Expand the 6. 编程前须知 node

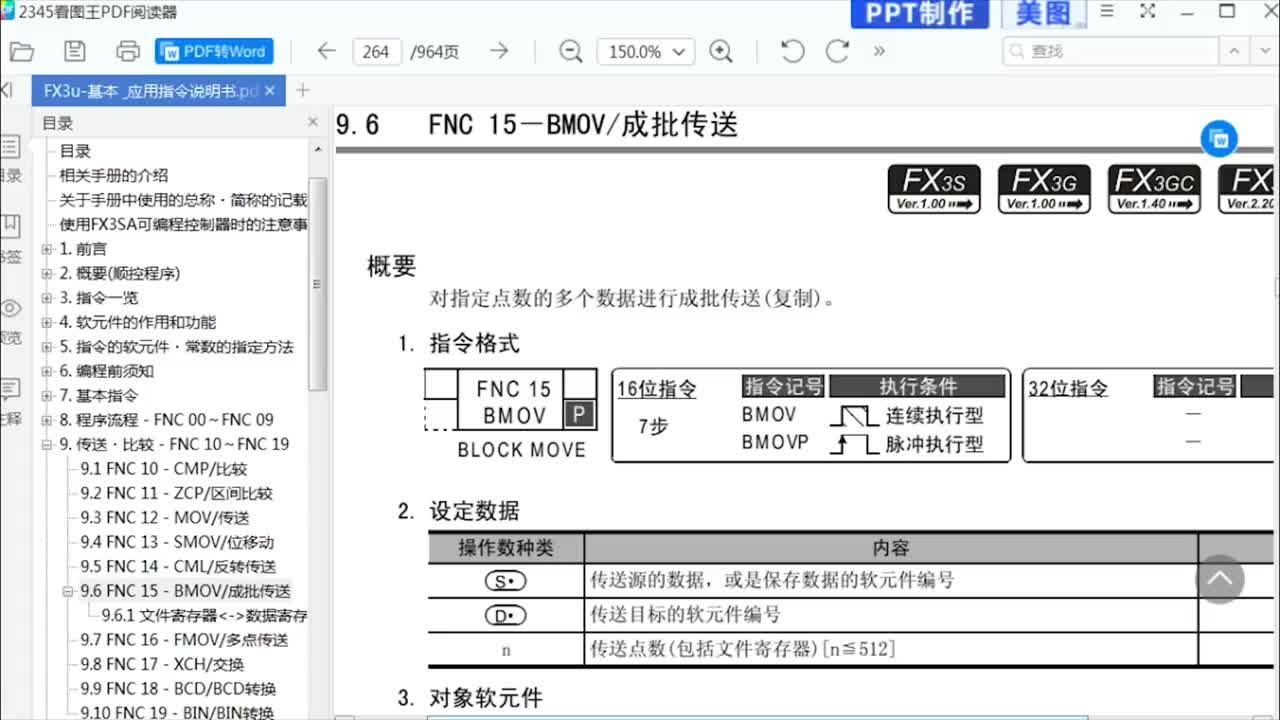[x=47, y=371]
